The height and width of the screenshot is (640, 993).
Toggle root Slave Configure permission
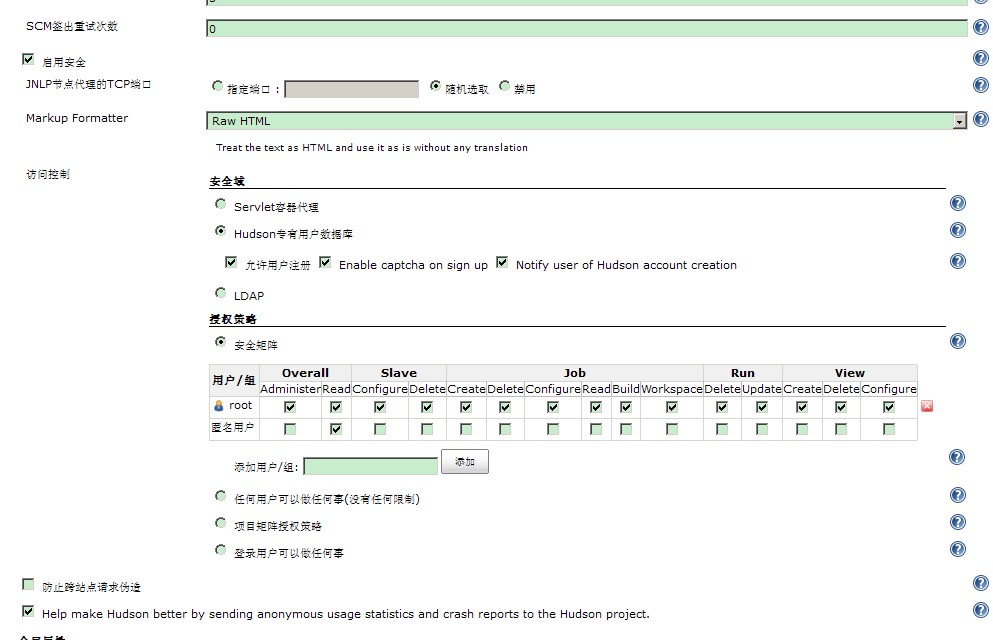[x=380, y=407]
